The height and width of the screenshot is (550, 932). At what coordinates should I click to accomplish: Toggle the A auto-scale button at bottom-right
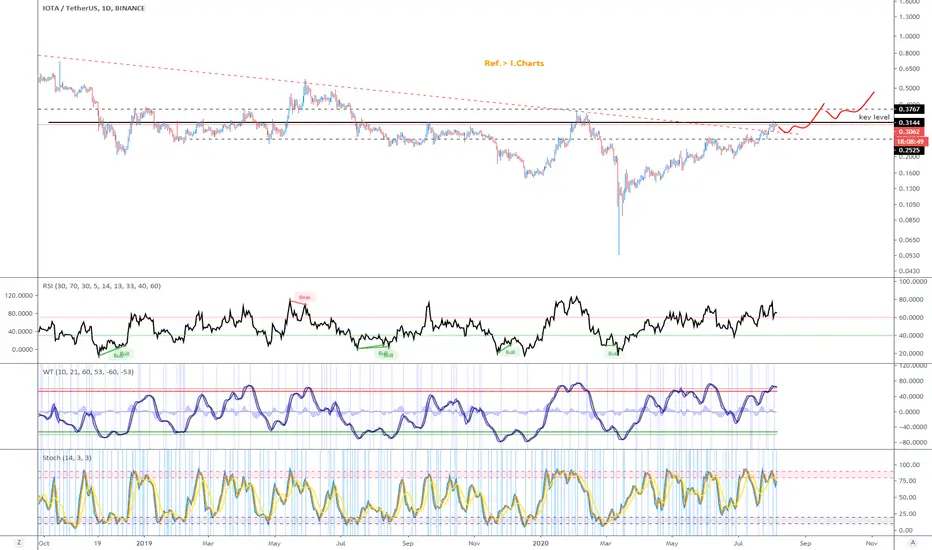coord(912,543)
